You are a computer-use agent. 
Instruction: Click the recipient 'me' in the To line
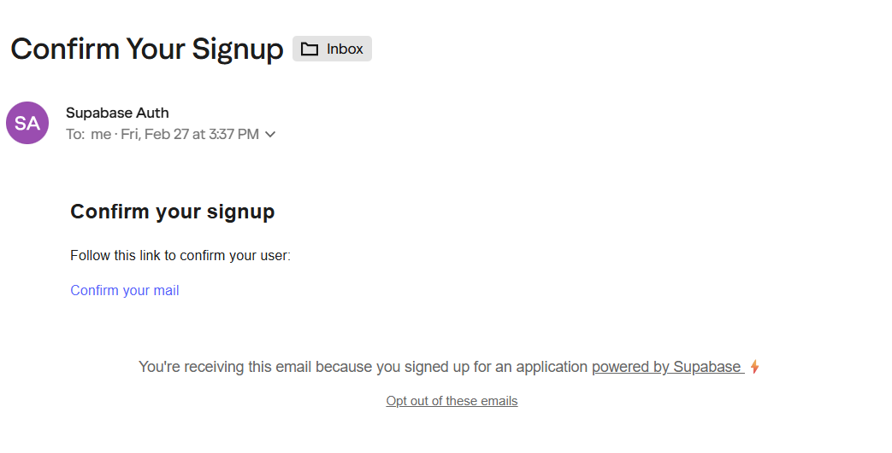[x=101, y=134]
